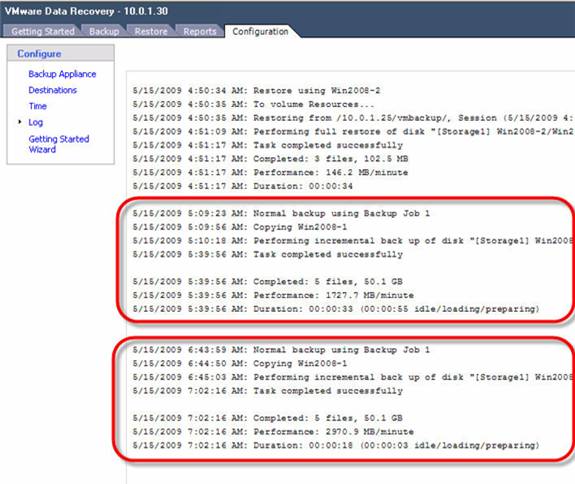Select the Configuration tab
This screenshot has width=575, height=484.
(x=260, y=32)
